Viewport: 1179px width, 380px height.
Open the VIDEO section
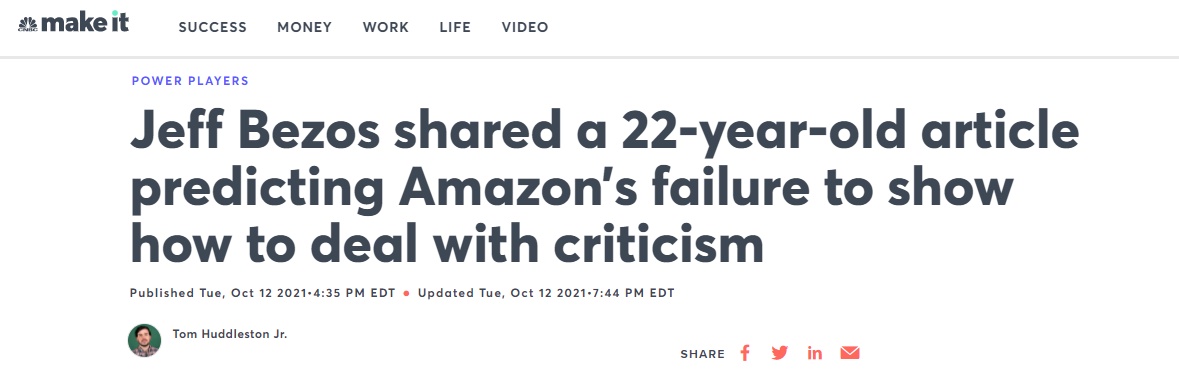coord(525,27)
